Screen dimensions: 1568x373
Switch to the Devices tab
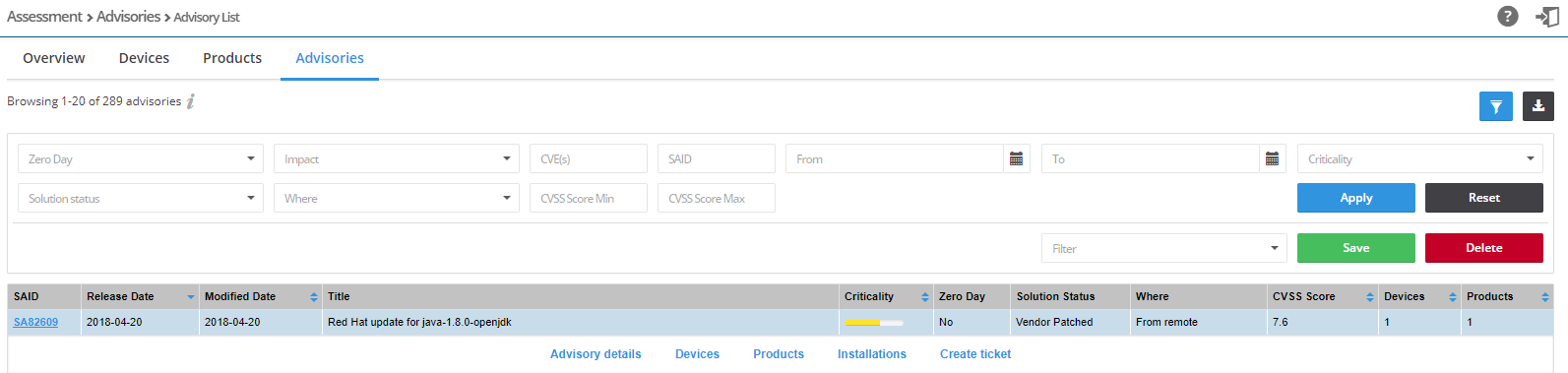click(144, 58)
